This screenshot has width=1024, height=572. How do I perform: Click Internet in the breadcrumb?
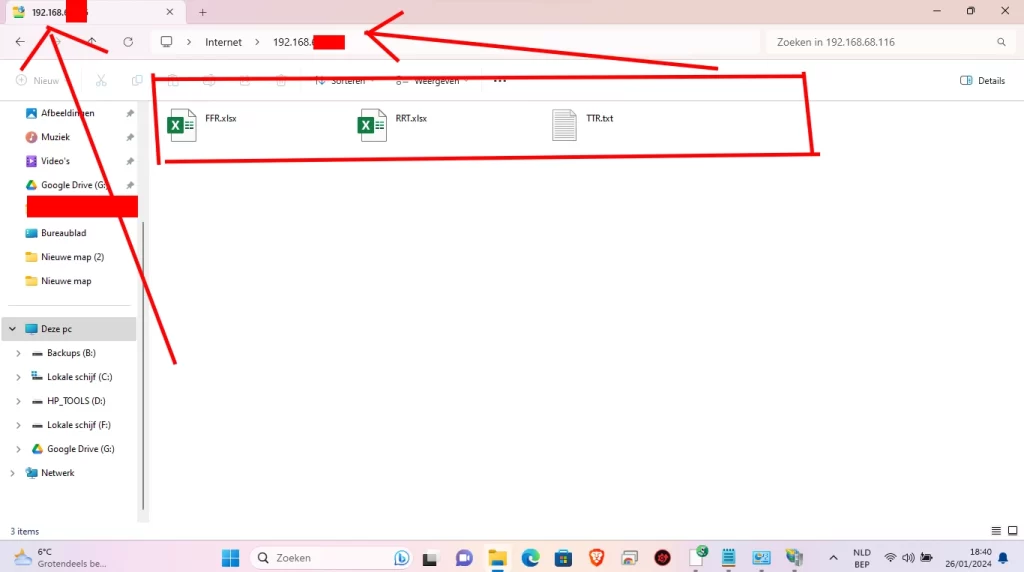tap(223, 42)
